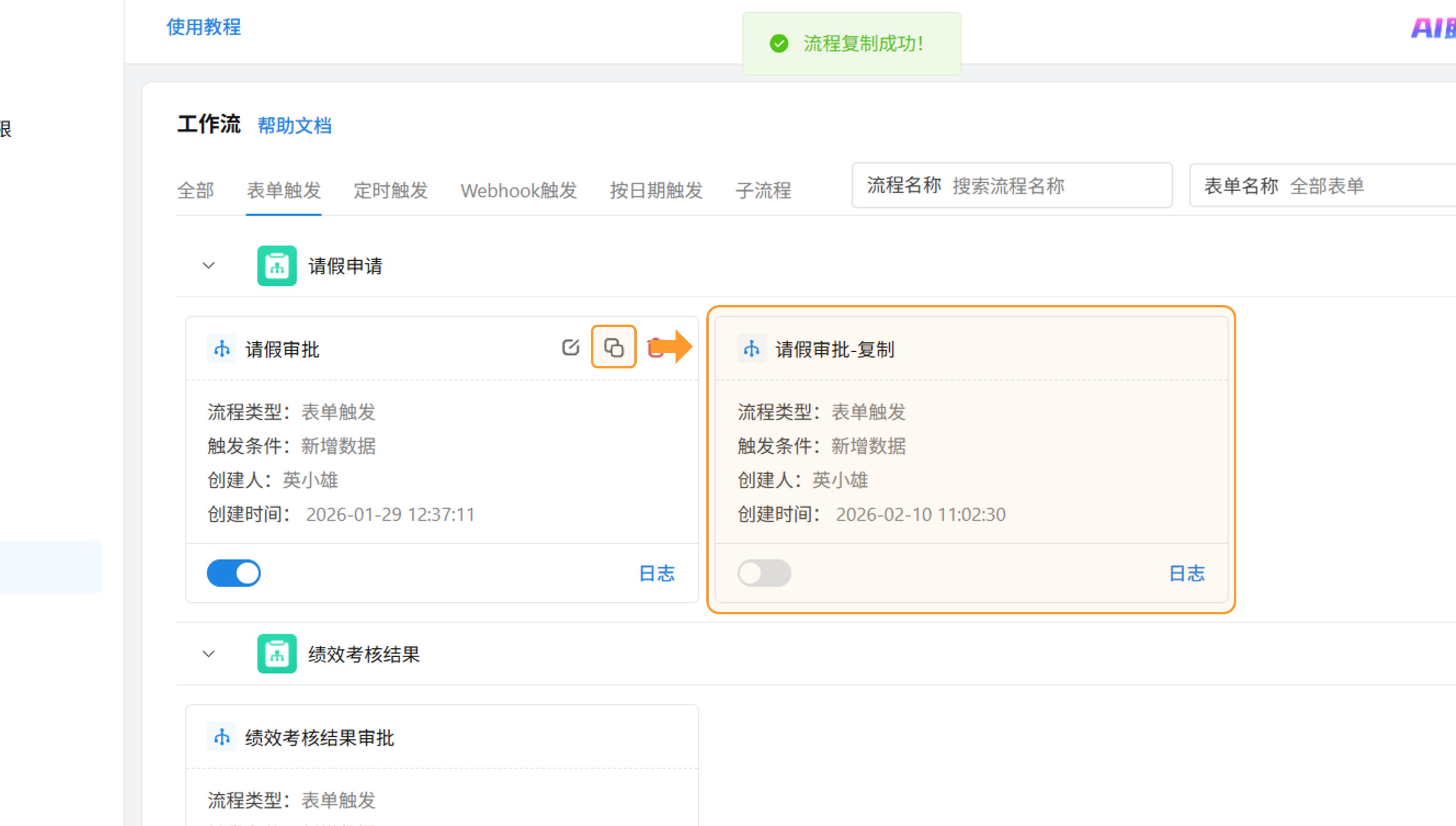Screen dimensions: 1456x826
Task: Enable the 请假审批-复制 workflow switch
Action: click(764, 573)
